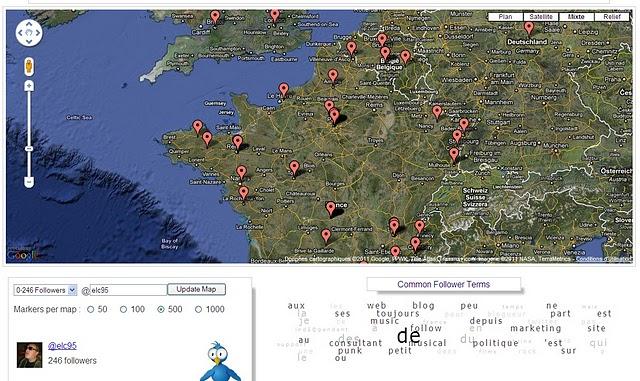The width and height of the screenshot is (640, 381).
Task: Pan the map right with the arrow
Action: (37, 33)
